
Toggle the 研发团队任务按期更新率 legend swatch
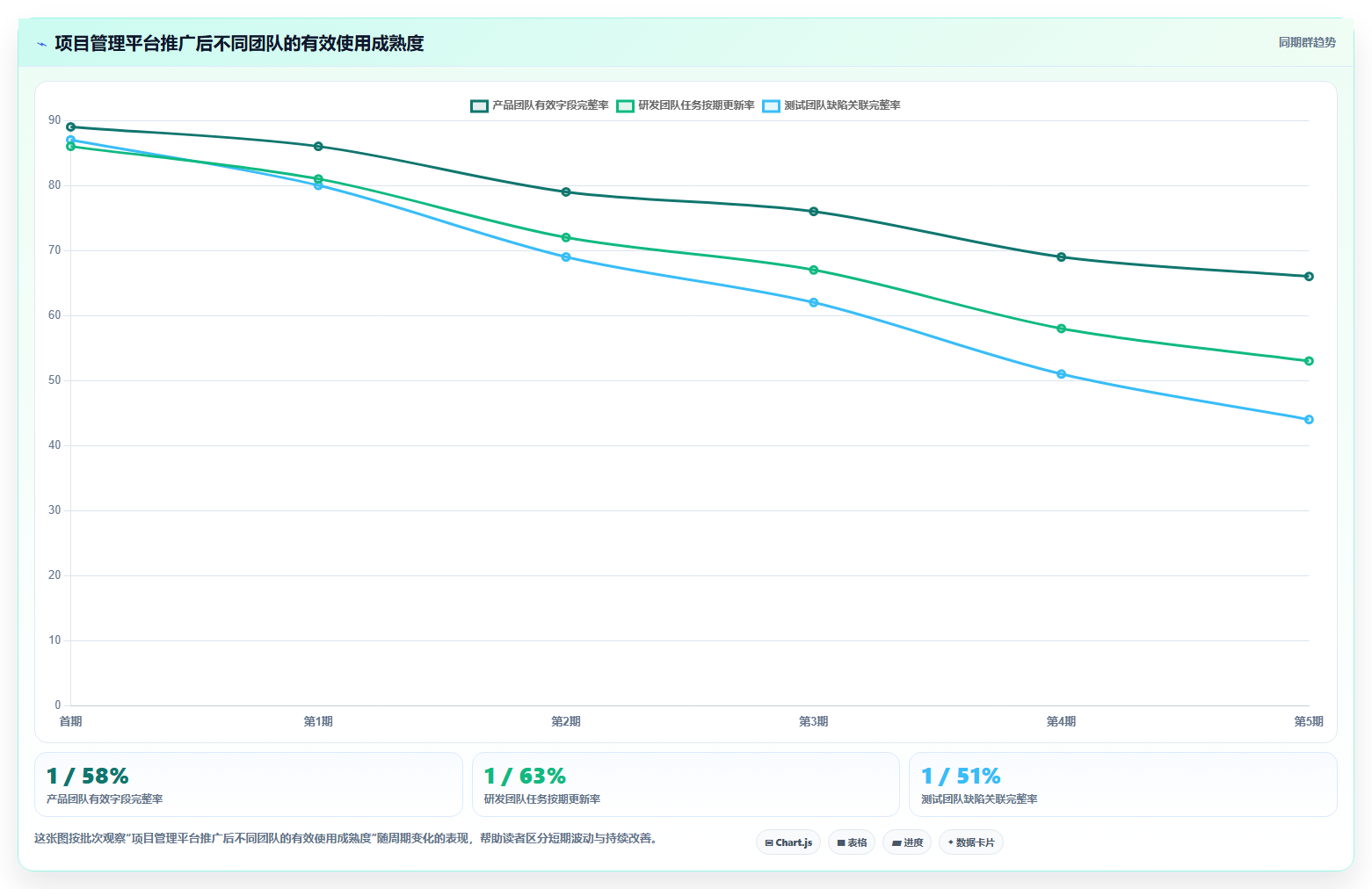point(625,105)
